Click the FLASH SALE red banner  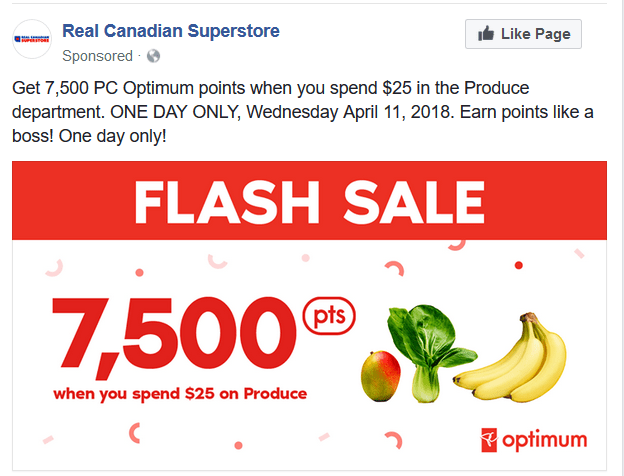pyautogui.click(x=309, y=201)
